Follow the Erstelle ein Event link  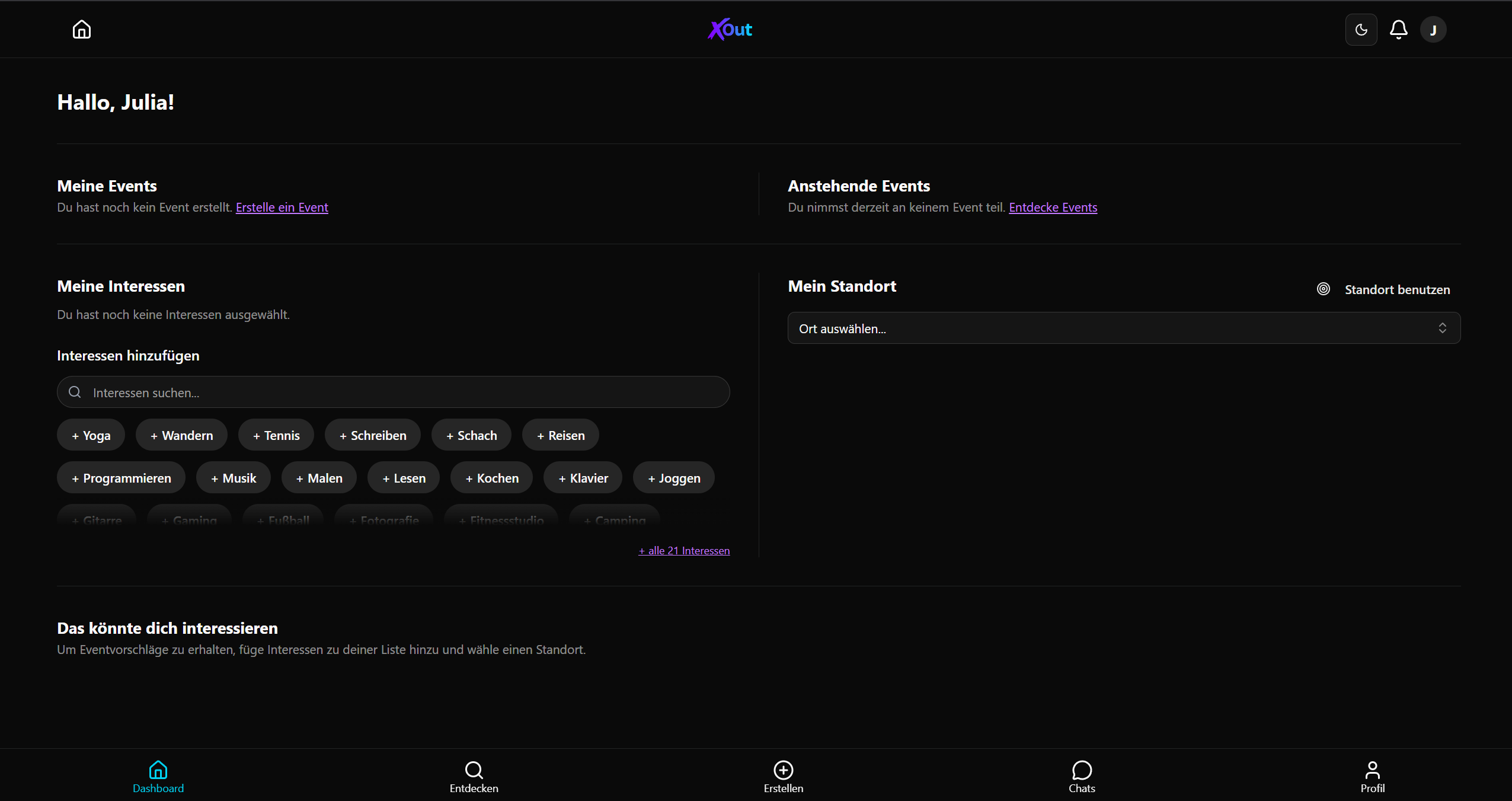click(282, 208)
